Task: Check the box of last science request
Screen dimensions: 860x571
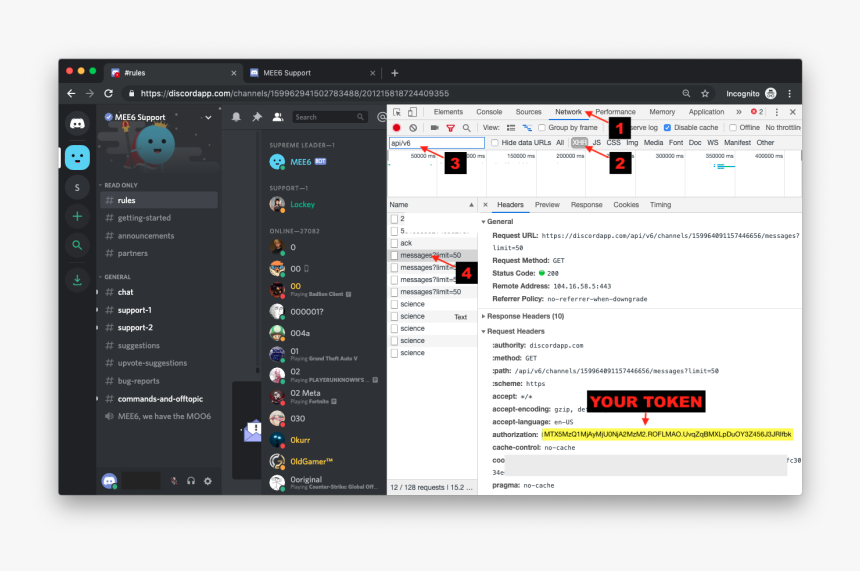Action: (394, 353)
